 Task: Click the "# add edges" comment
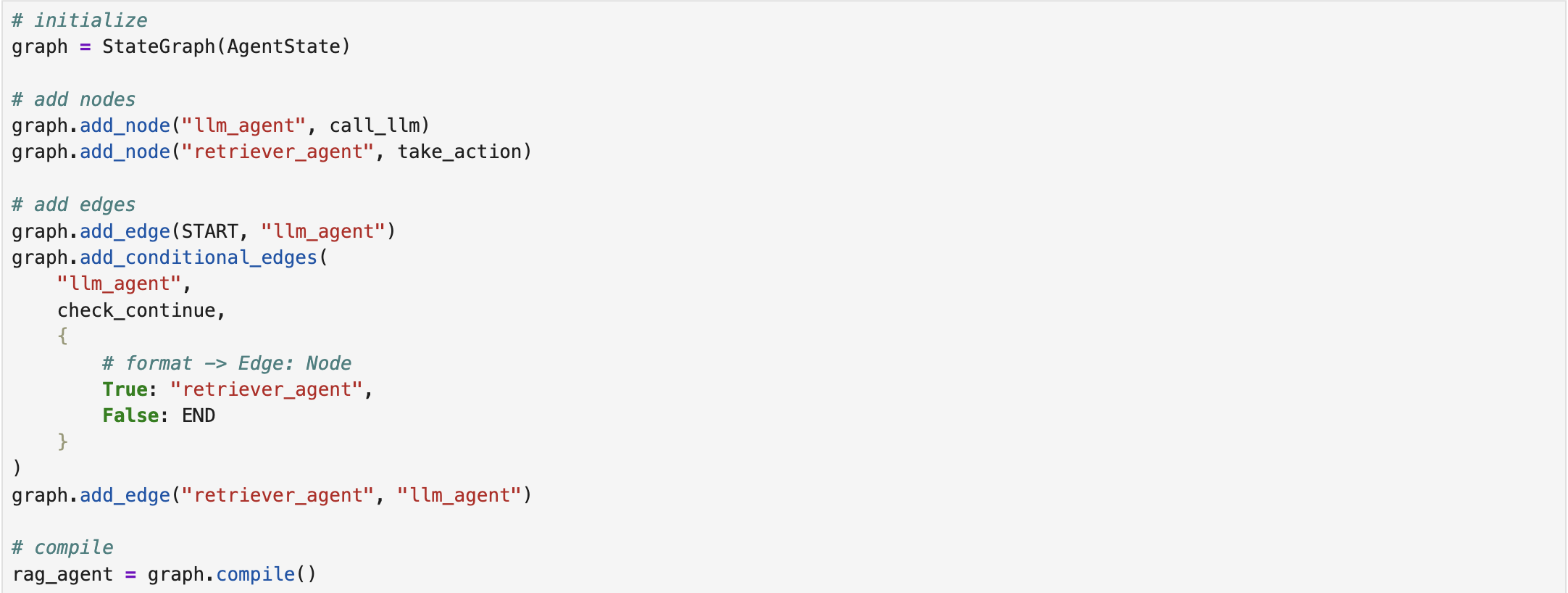click(x=74, y=205)
